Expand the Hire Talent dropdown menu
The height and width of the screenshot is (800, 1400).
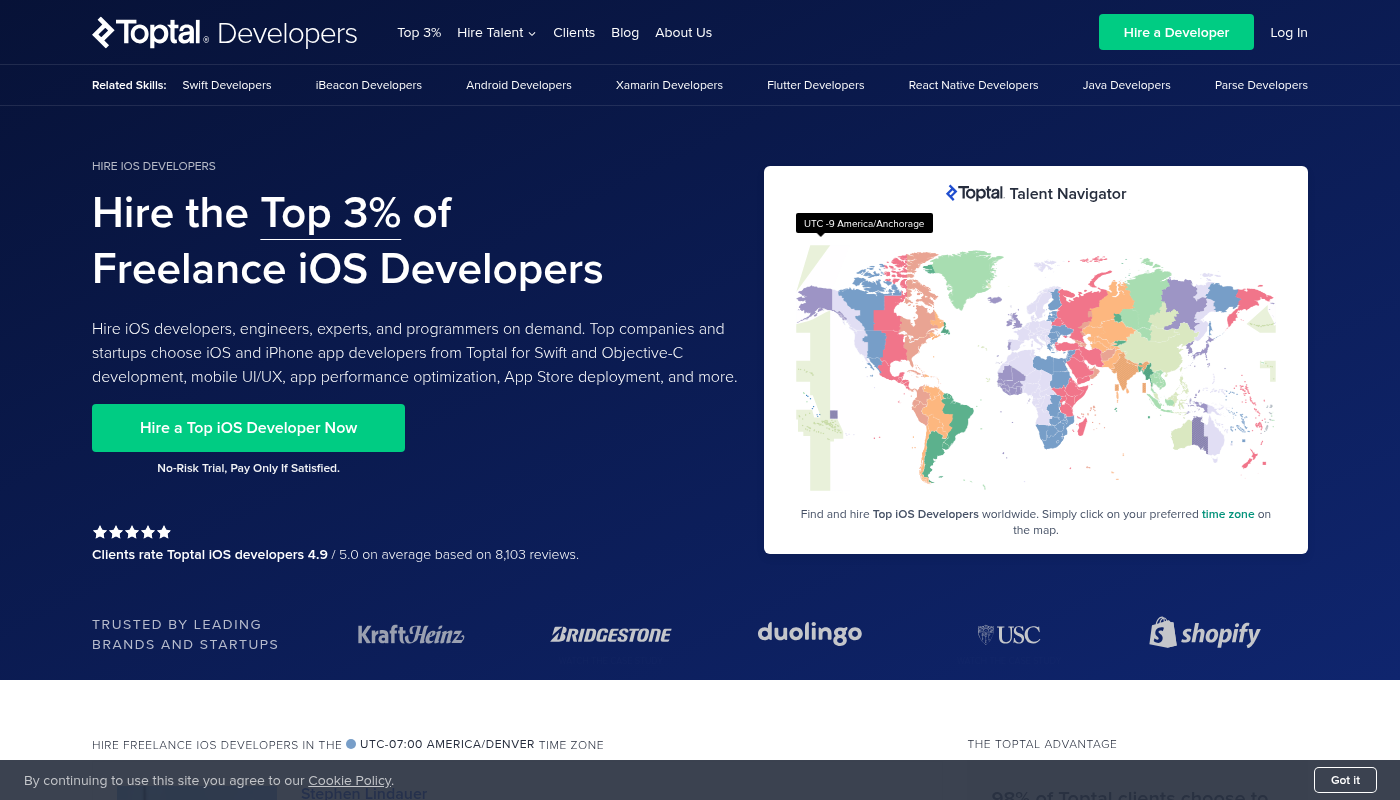(496, 33)
